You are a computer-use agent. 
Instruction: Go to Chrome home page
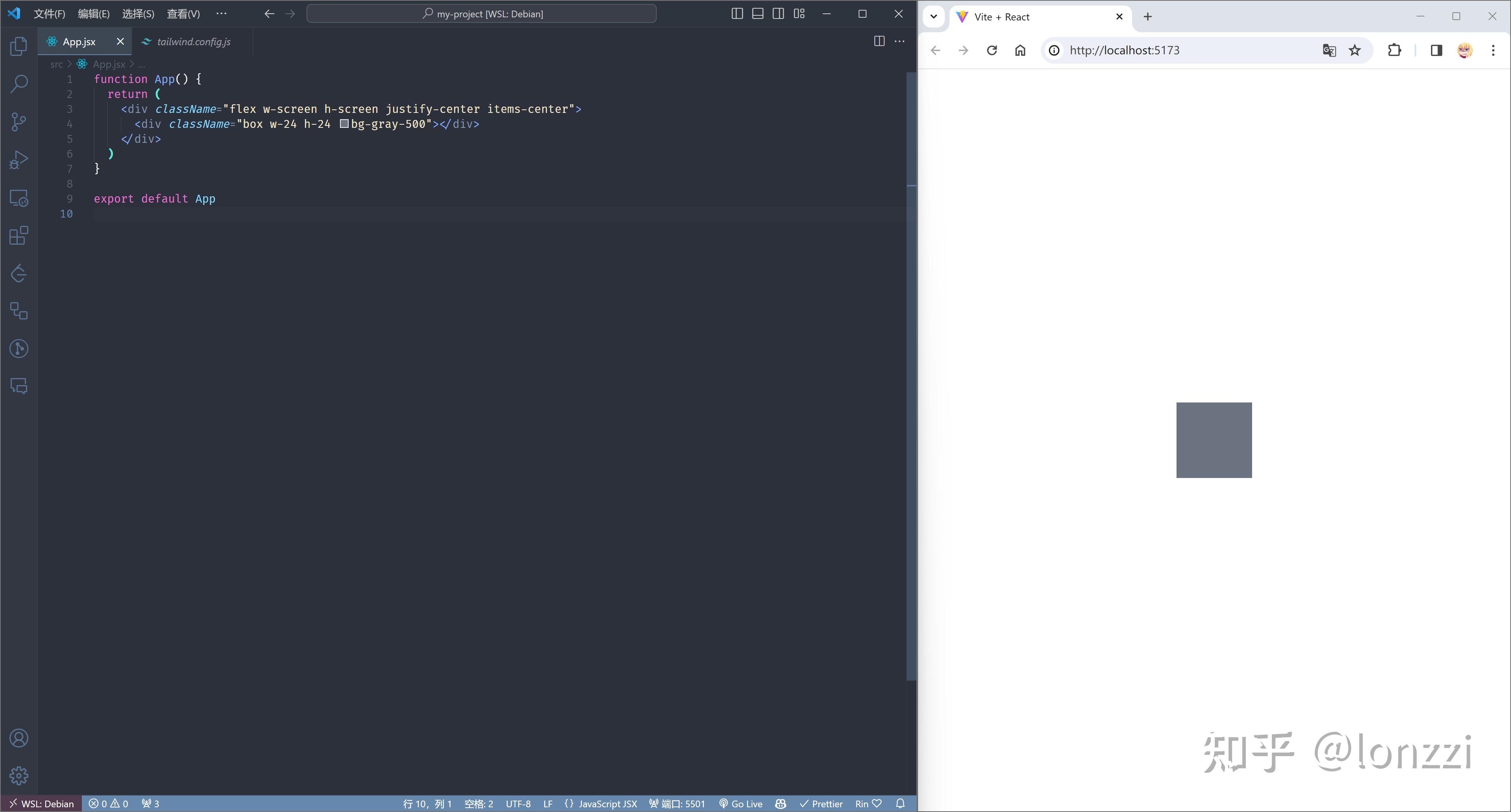point(1020,50)
